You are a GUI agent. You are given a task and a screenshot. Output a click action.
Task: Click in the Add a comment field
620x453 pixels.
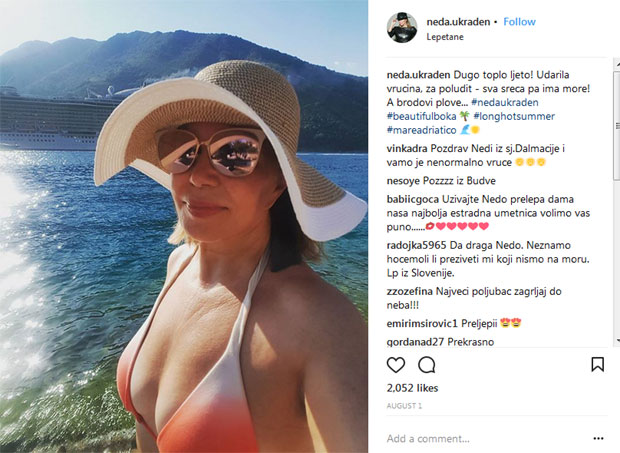pos(486,438)
